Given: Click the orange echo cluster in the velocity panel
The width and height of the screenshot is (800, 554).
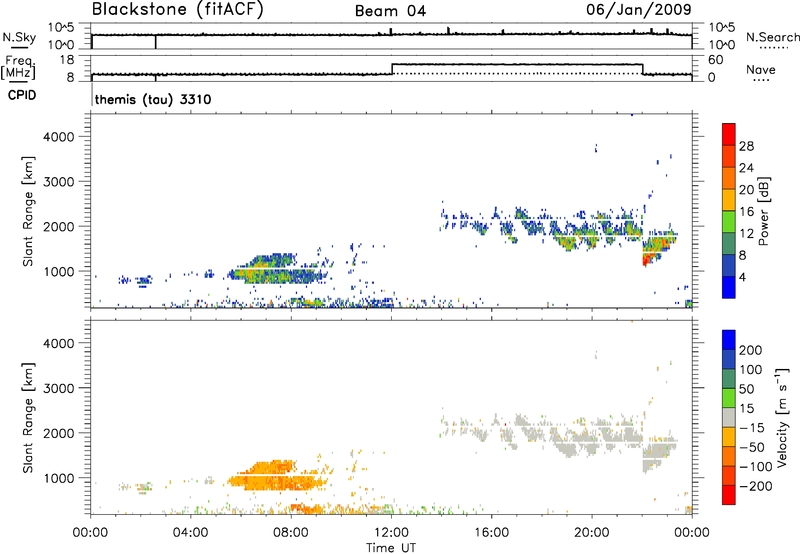Looking at the screenshot, I should pos(278,477).
